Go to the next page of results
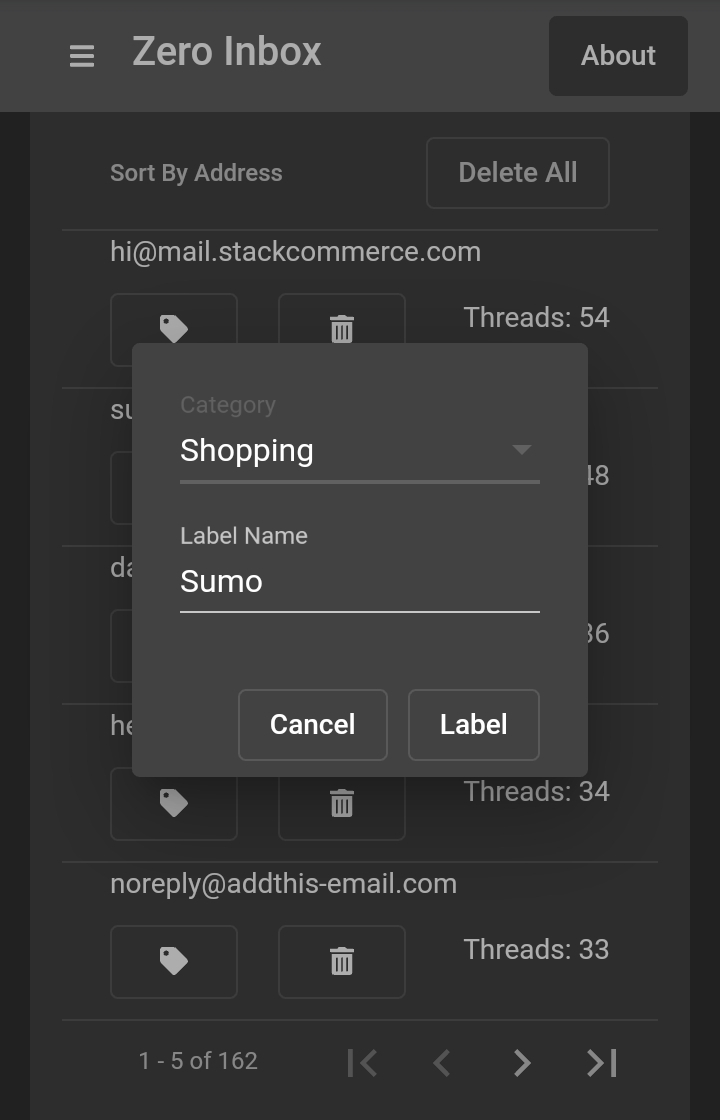This screenshot has width=720, height=1120. coord(522,1062)
